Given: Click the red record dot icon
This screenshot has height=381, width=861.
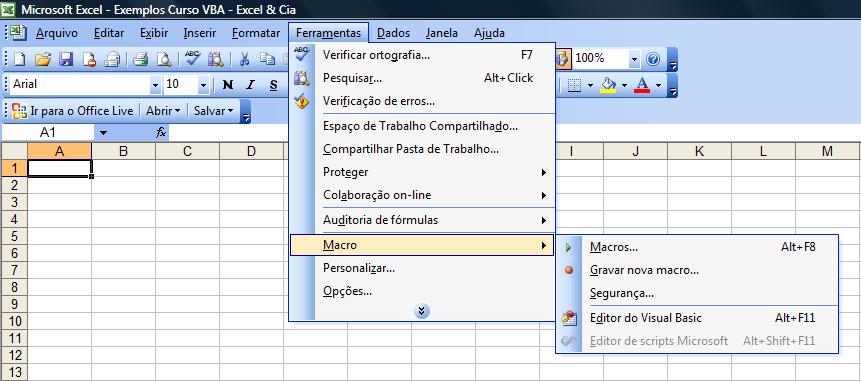Looking at the screenshot, I should (x=569, y=270).
